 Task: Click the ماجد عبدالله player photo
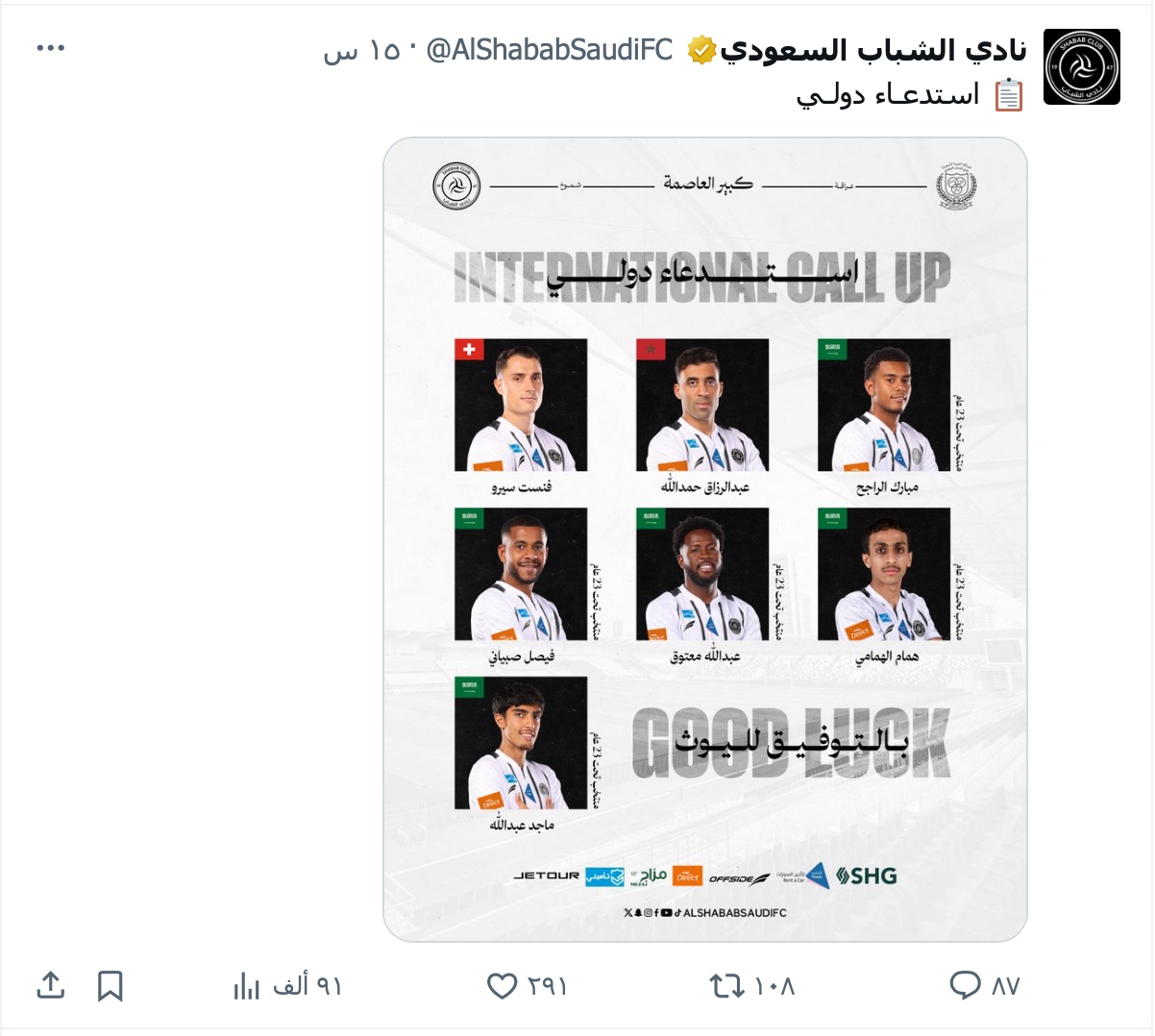point(521,743)
